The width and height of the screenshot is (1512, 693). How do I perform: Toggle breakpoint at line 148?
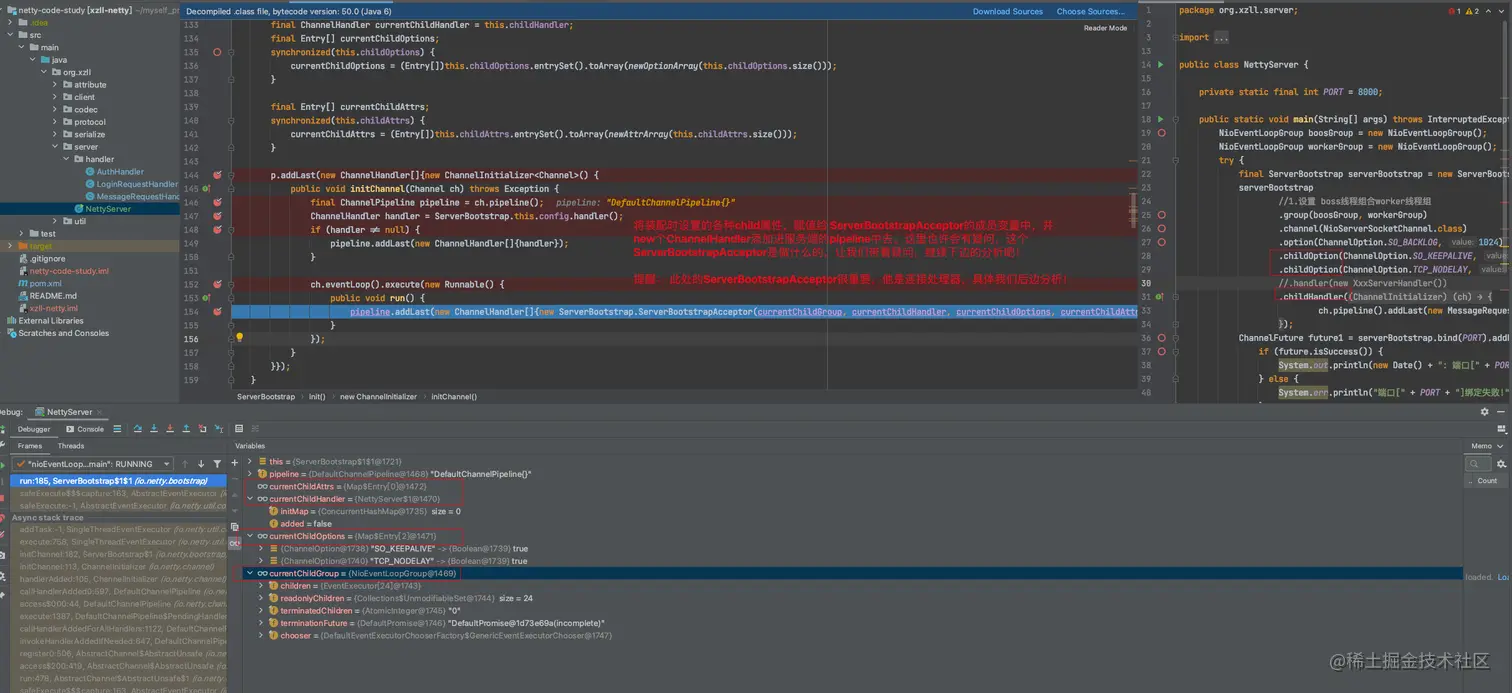(x=217, y=229)
